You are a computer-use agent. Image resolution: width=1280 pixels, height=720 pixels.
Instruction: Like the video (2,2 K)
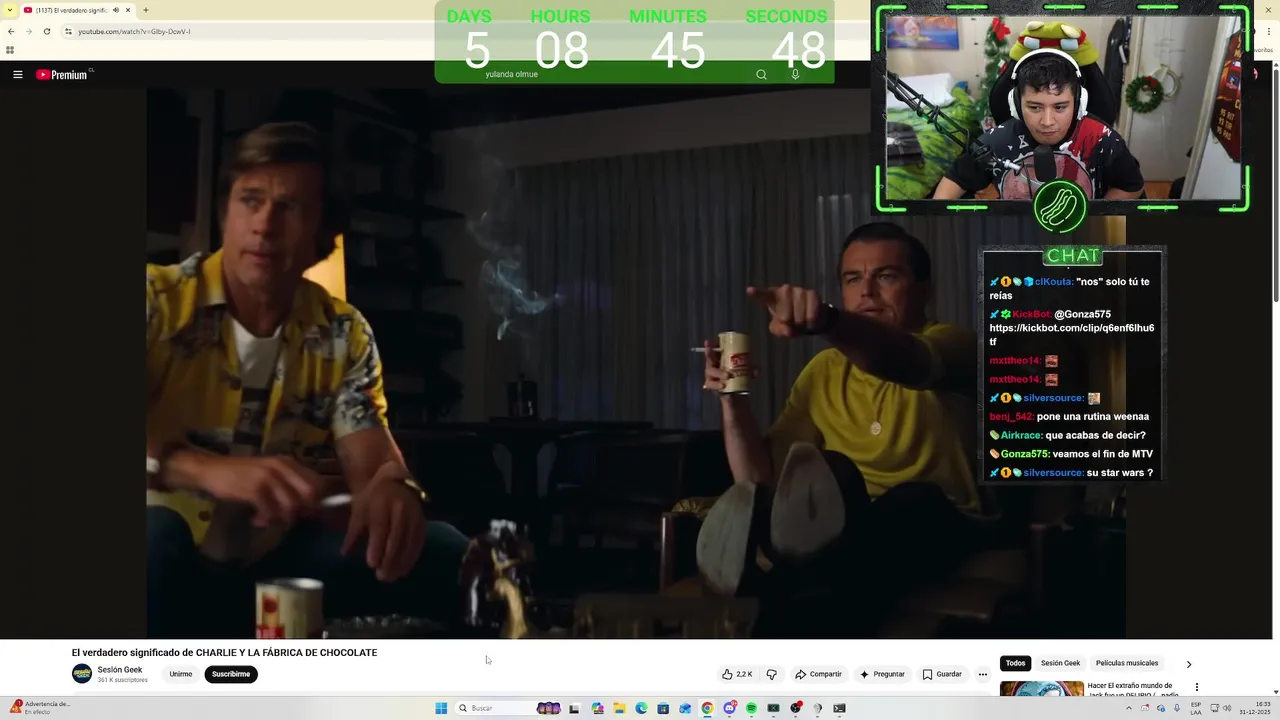click(x=737, y=674)
